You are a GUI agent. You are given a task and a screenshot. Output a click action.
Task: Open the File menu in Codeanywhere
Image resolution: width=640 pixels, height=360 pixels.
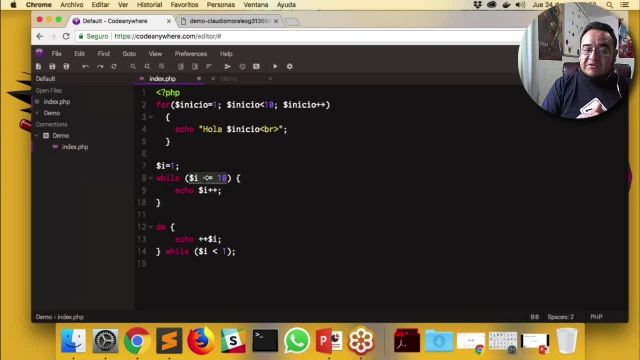point(56,53)
